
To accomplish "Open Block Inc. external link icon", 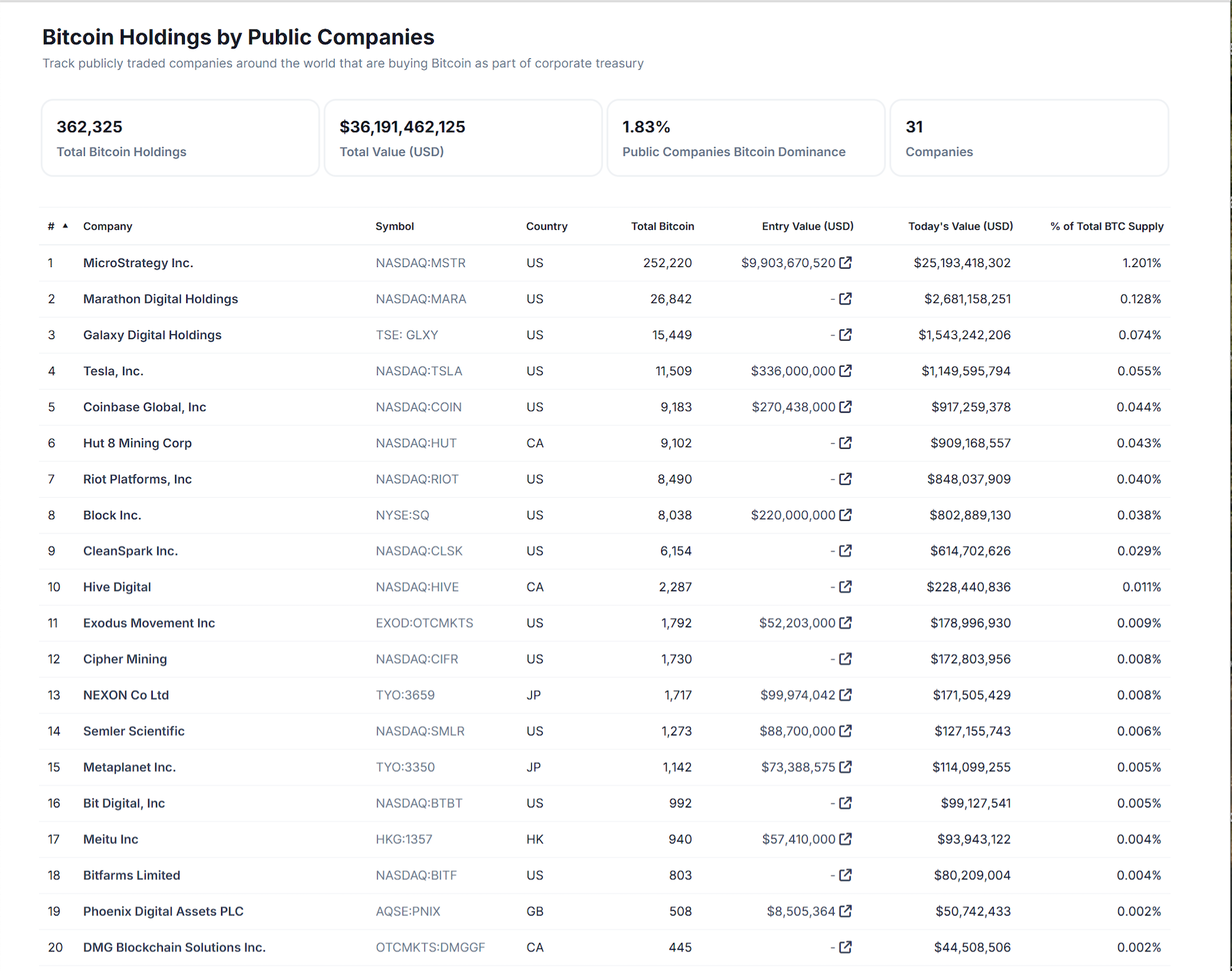I will pyautogui.click(x=845, y=515).
